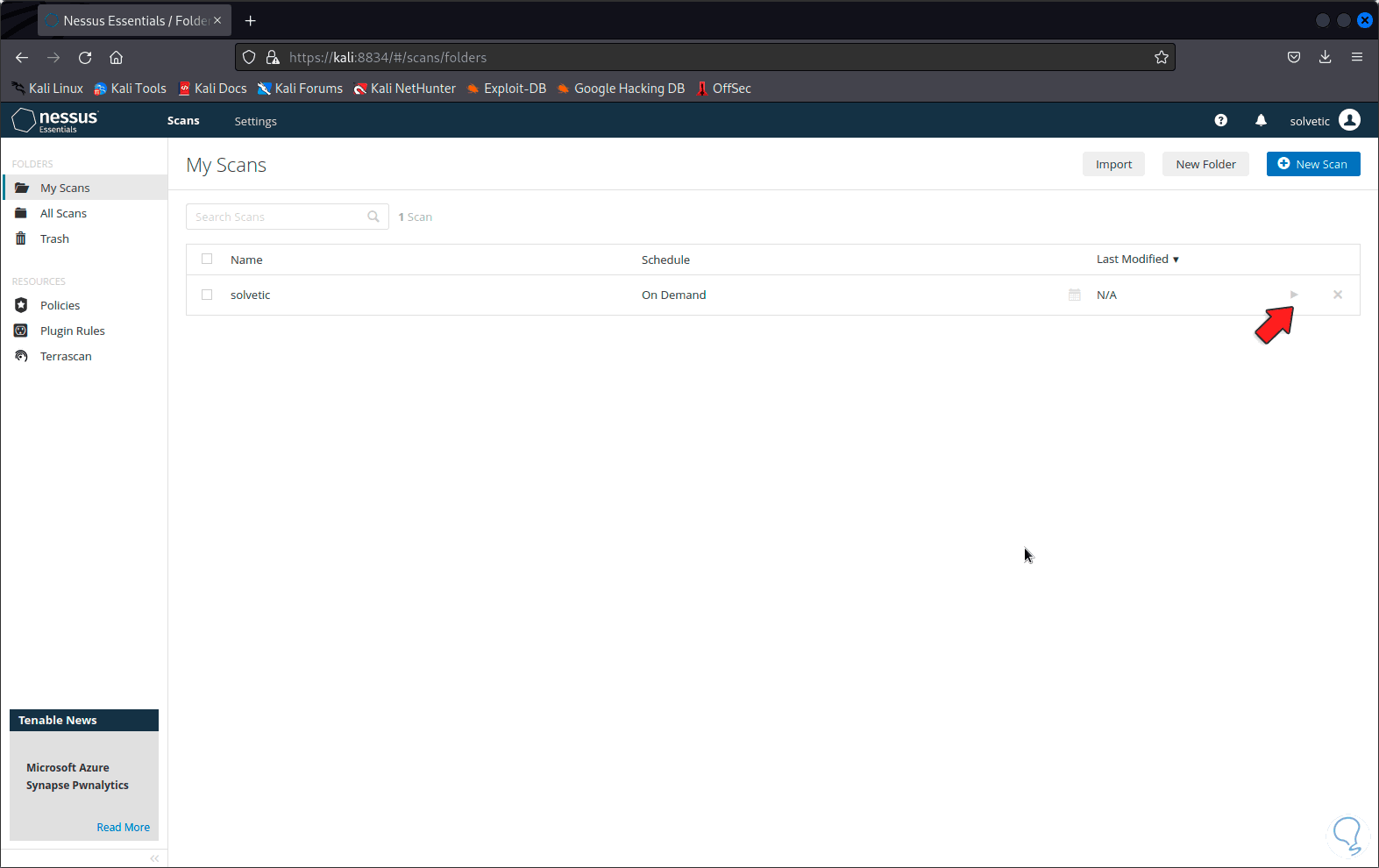Open the Google Hacking DB bookmark
The height and width of the screenshot is (868, 1379).
coord(621,89)
